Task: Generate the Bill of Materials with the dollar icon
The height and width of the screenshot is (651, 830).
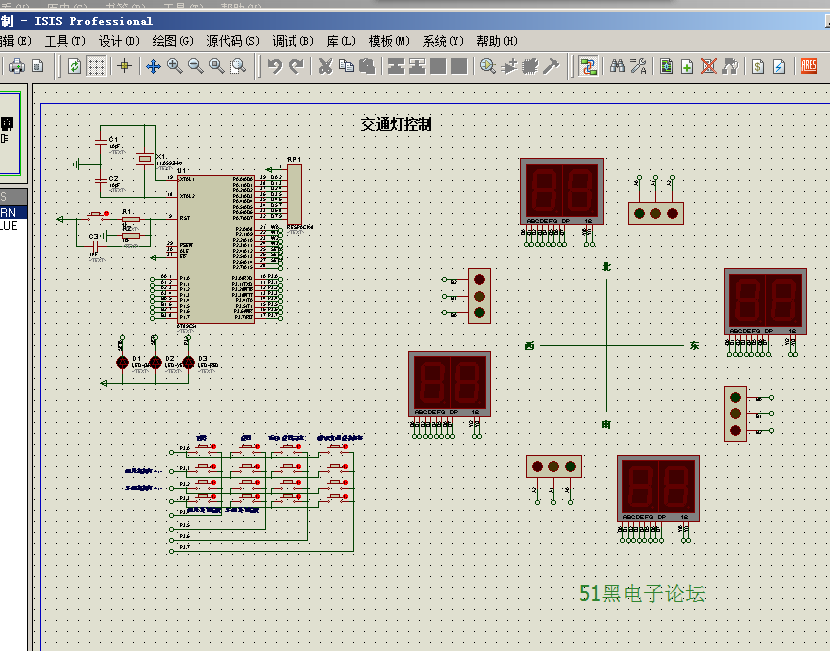Action: click(x=758, y=66)
